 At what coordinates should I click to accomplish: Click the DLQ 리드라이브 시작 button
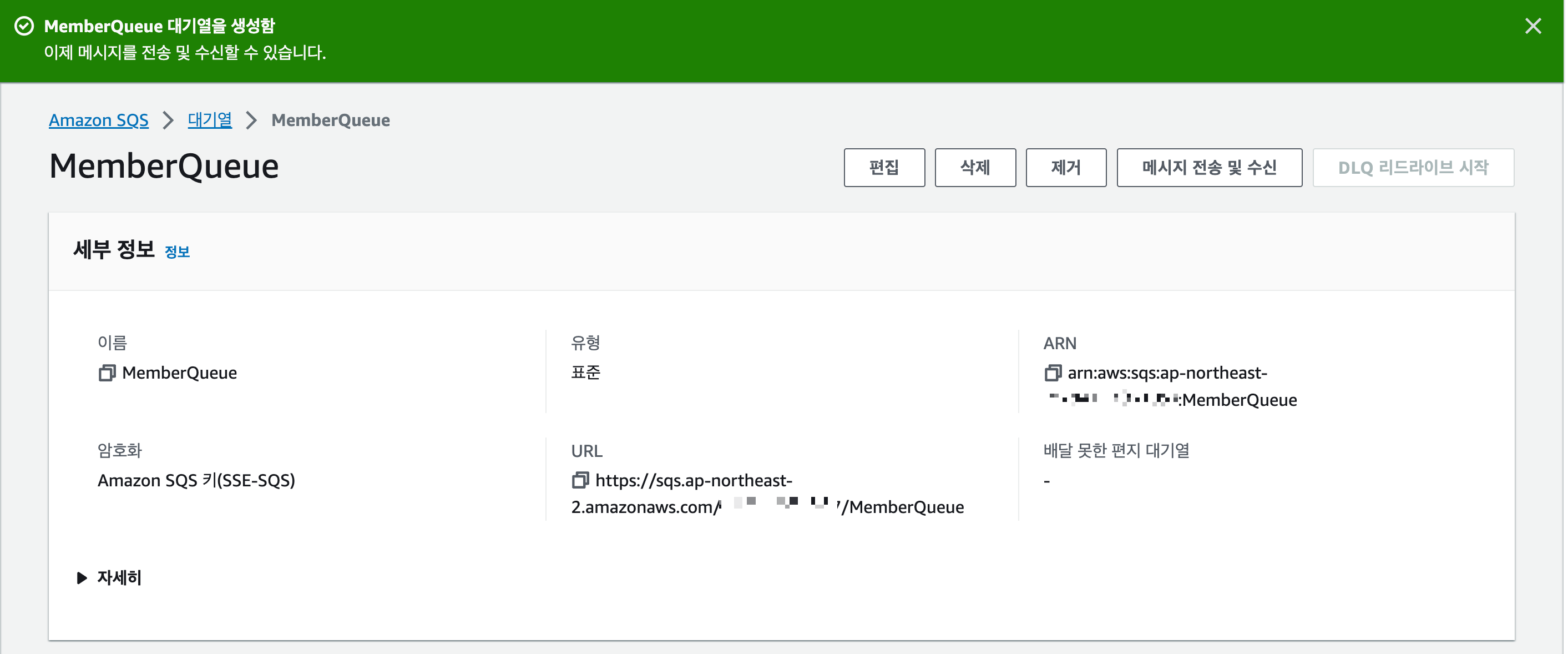coord(1413,168)
